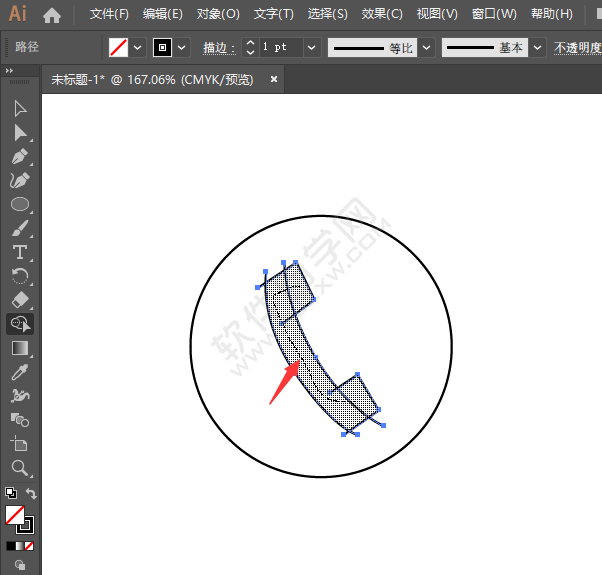Viewport: 602px width, 575px height.
Task: Go to Home screen icon
Action: click(52, 14)
